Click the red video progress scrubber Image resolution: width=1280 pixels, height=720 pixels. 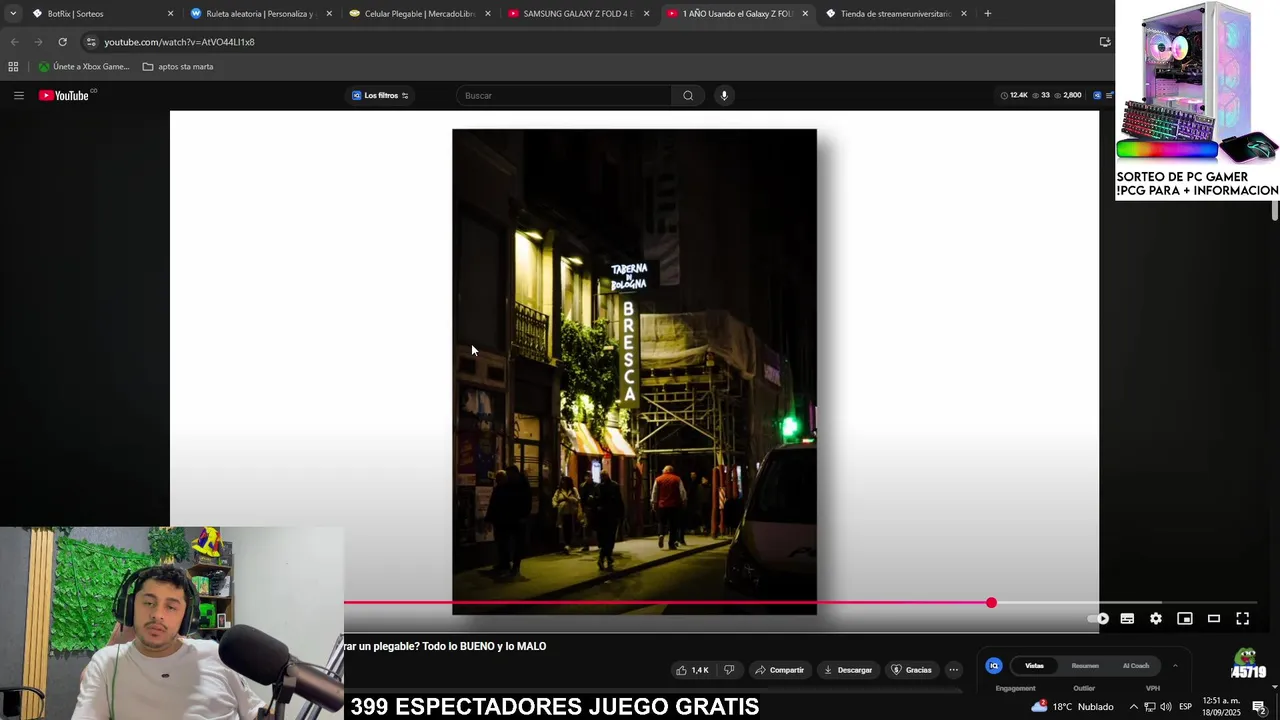[991, 603]
